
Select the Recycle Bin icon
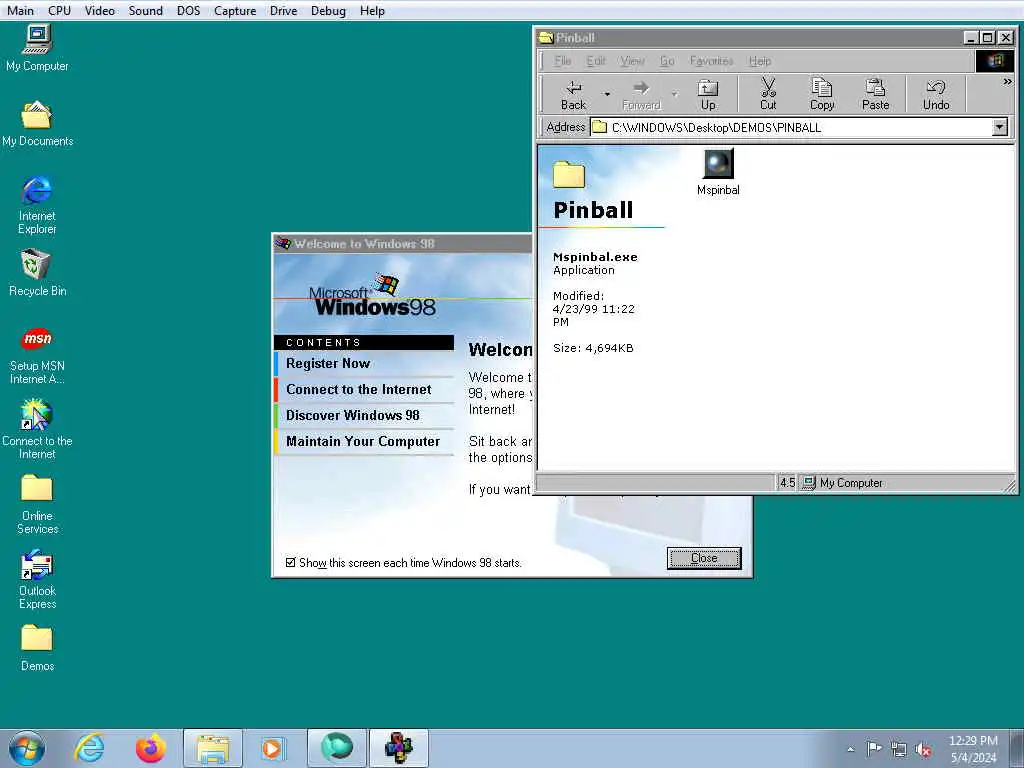click(37, 273)
